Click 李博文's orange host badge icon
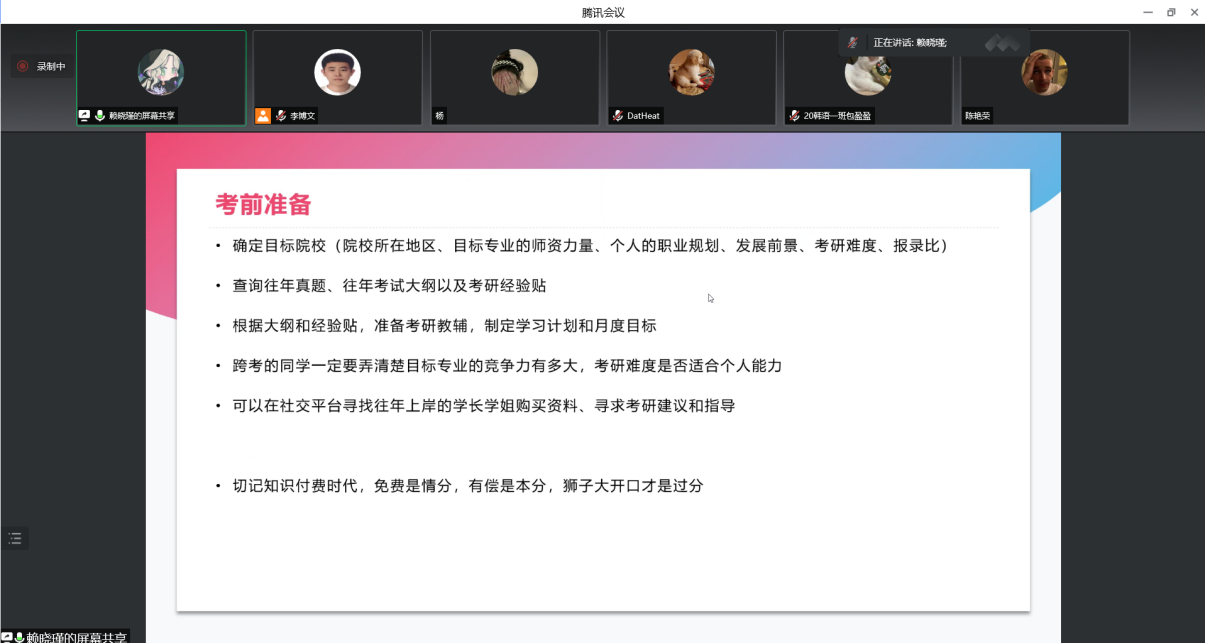Screen dimensions: 1205x643 tap(263, 116)
